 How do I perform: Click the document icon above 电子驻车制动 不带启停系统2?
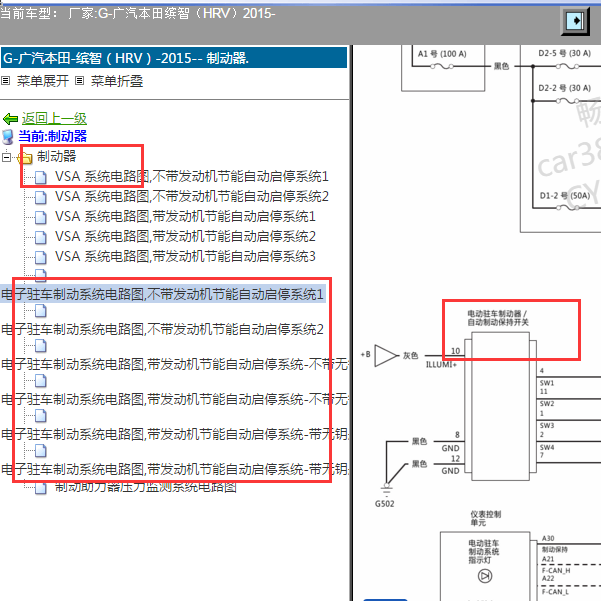click(x=41, y=311)
